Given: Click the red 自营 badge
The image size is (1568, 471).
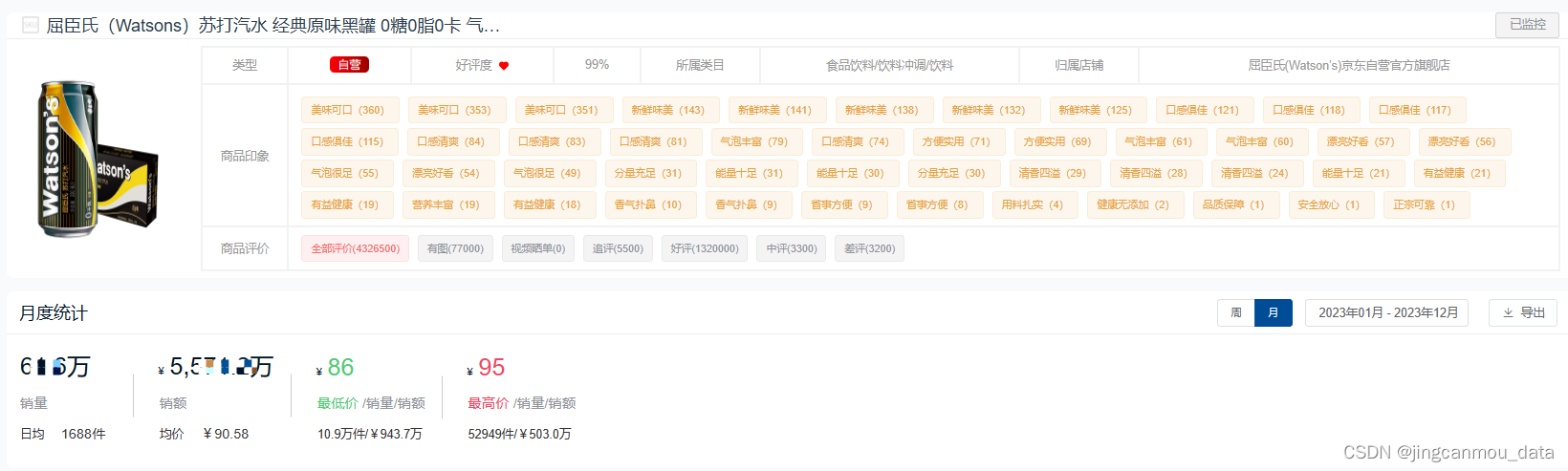Looking at the screenshot, I should (349, 65).
